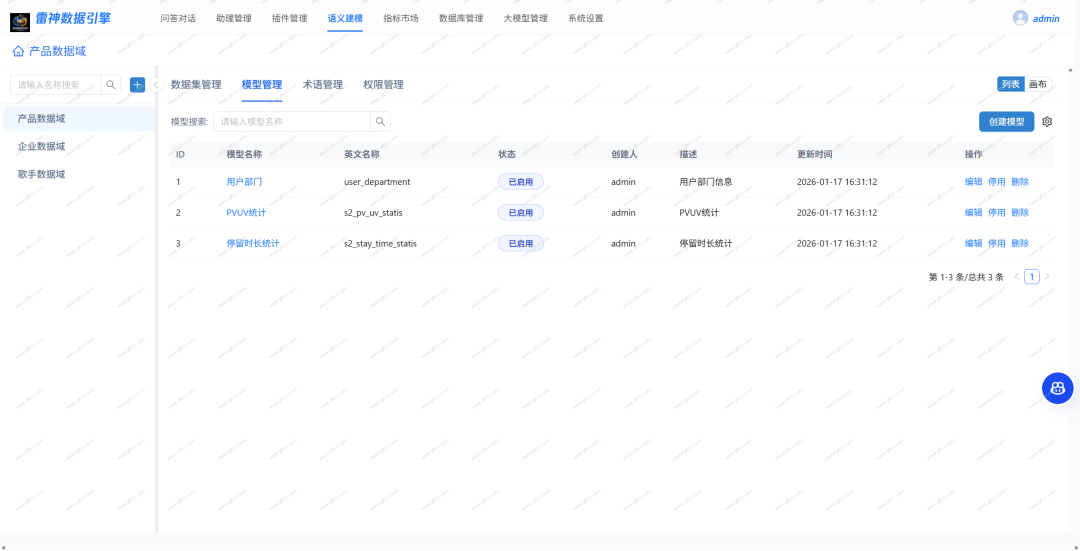This screenshot has width=1080, height=551.
Task: Click page number 1 in pagination
Action: coord(1032,277)
